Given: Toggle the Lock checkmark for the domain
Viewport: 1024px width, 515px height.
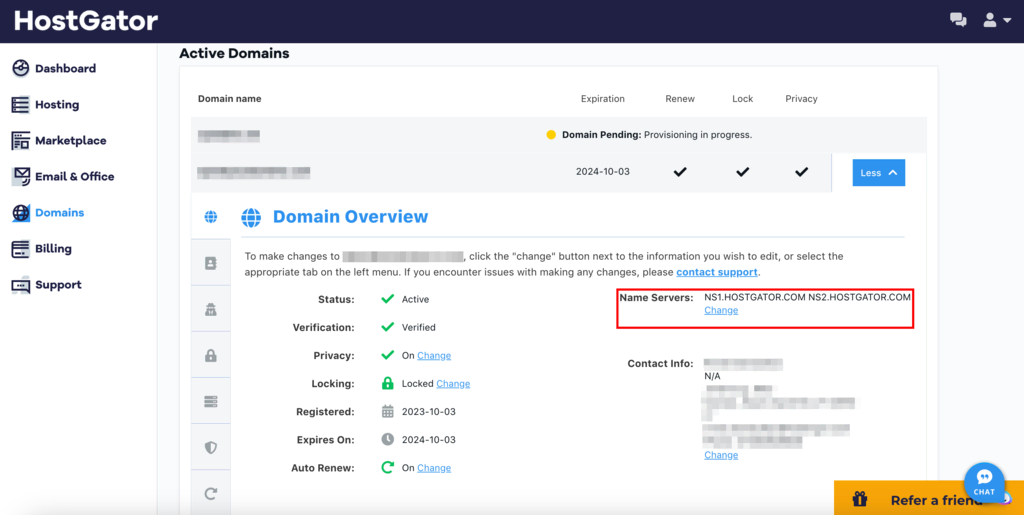Looking at the screenshot, I should click(x=742, y=172).
